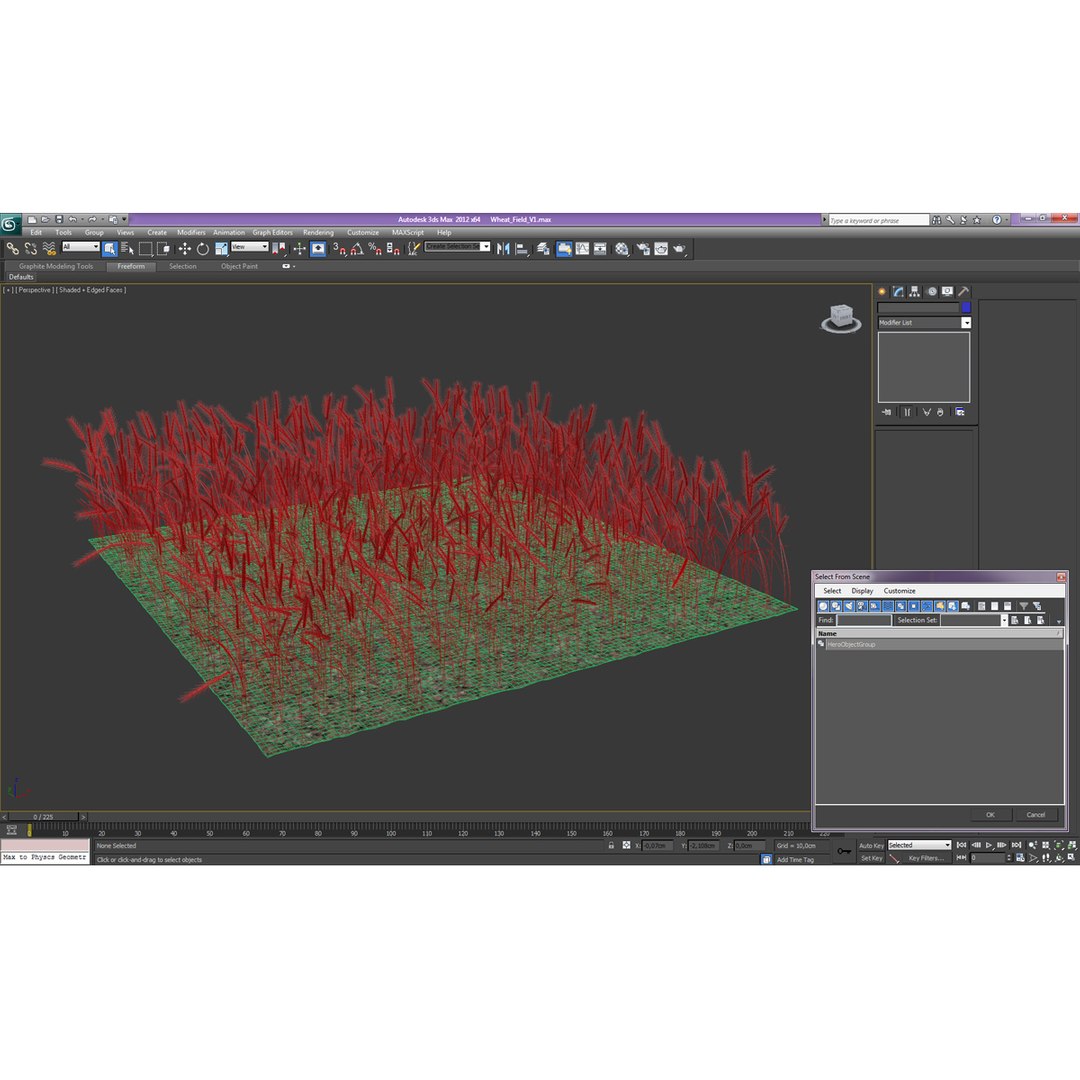This screenshot has width=1080, height=1080.
Task: Click the time slider showing 0 / 225
Action: coord(43,817)
